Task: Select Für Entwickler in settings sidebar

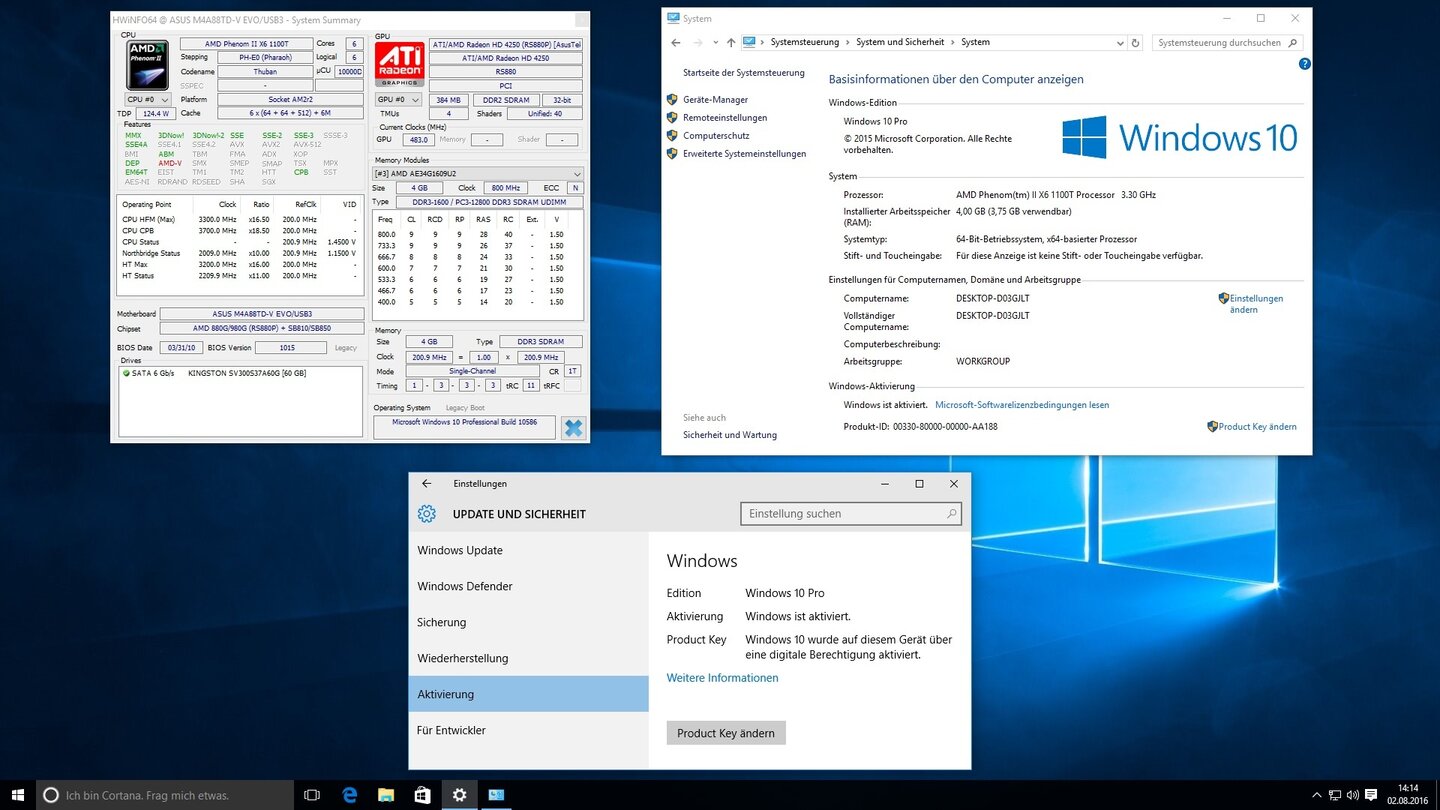Action: click(x=529, y=730)
